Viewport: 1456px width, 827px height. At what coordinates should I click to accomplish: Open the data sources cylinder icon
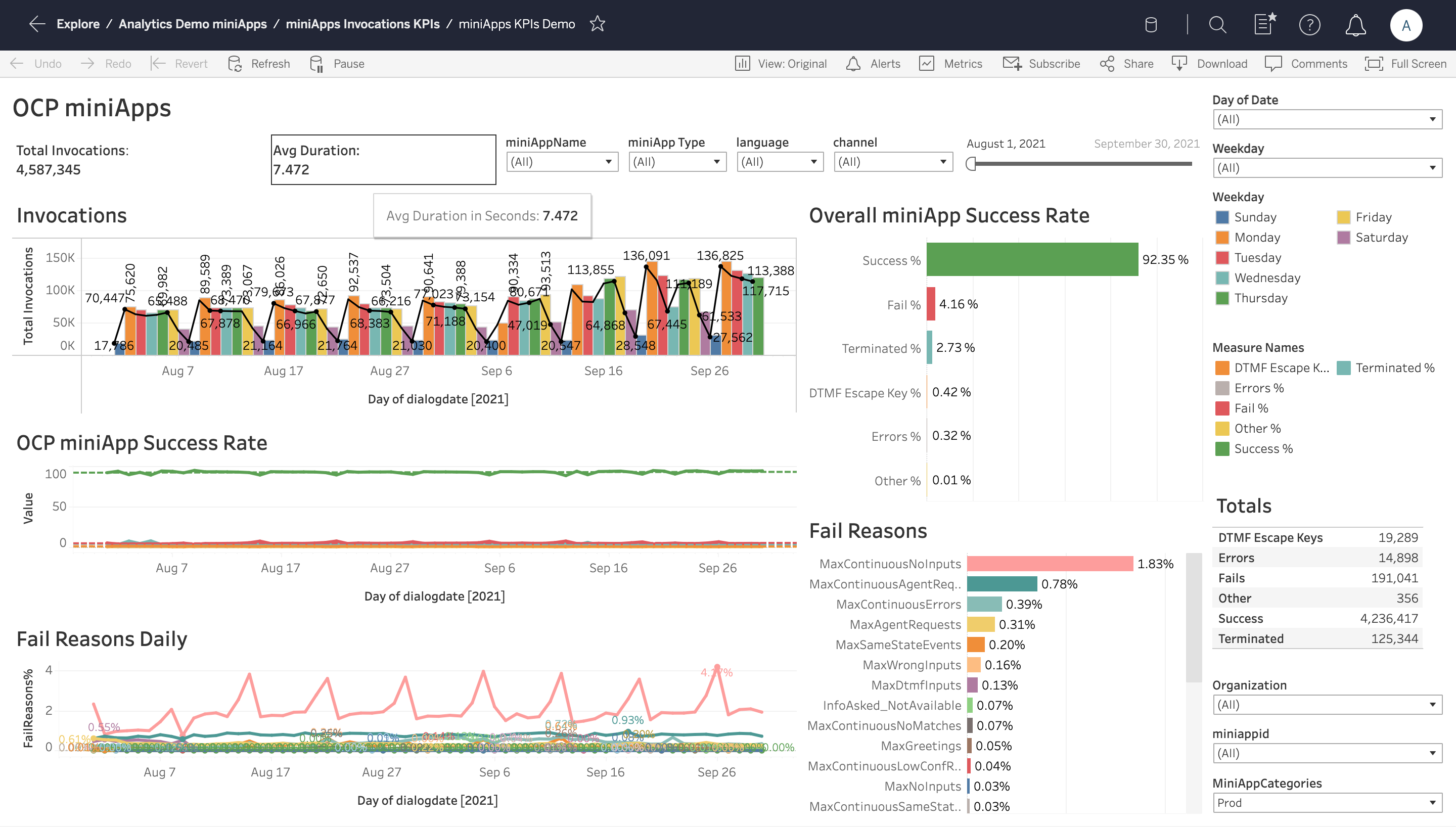pos(1151,25)
